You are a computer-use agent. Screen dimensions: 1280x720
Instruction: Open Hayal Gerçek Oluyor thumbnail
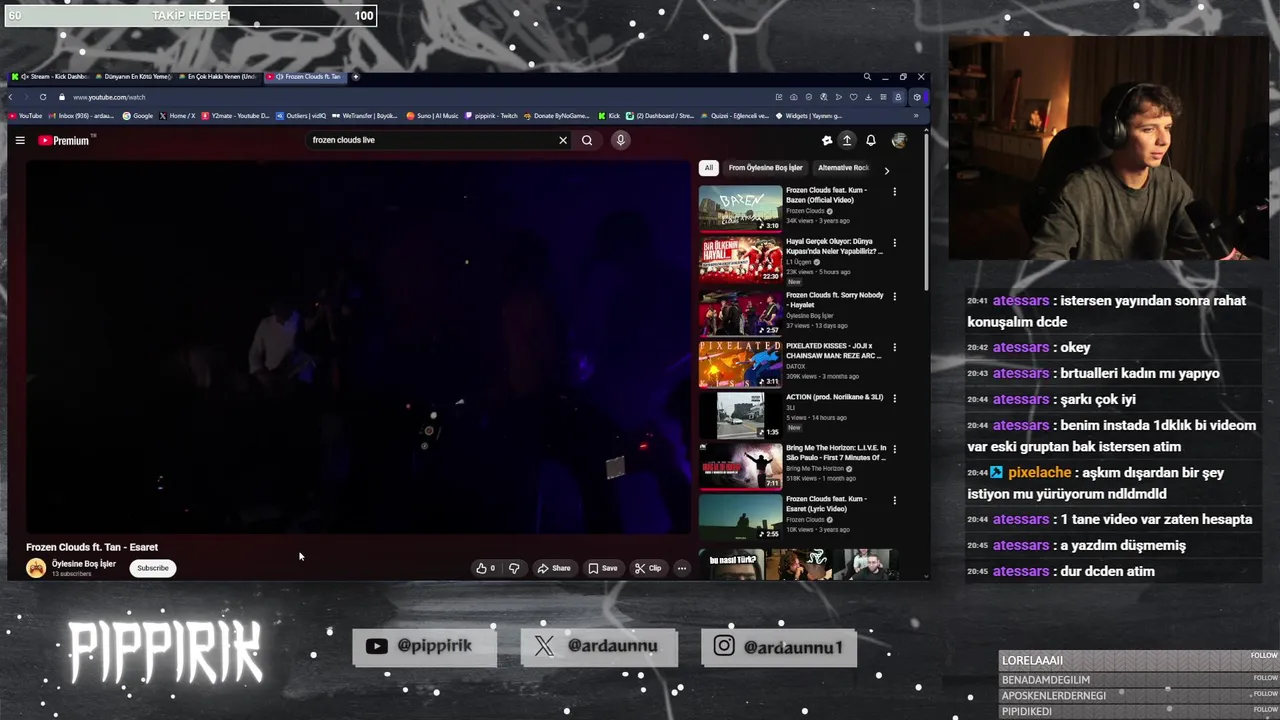coord(740,259)
